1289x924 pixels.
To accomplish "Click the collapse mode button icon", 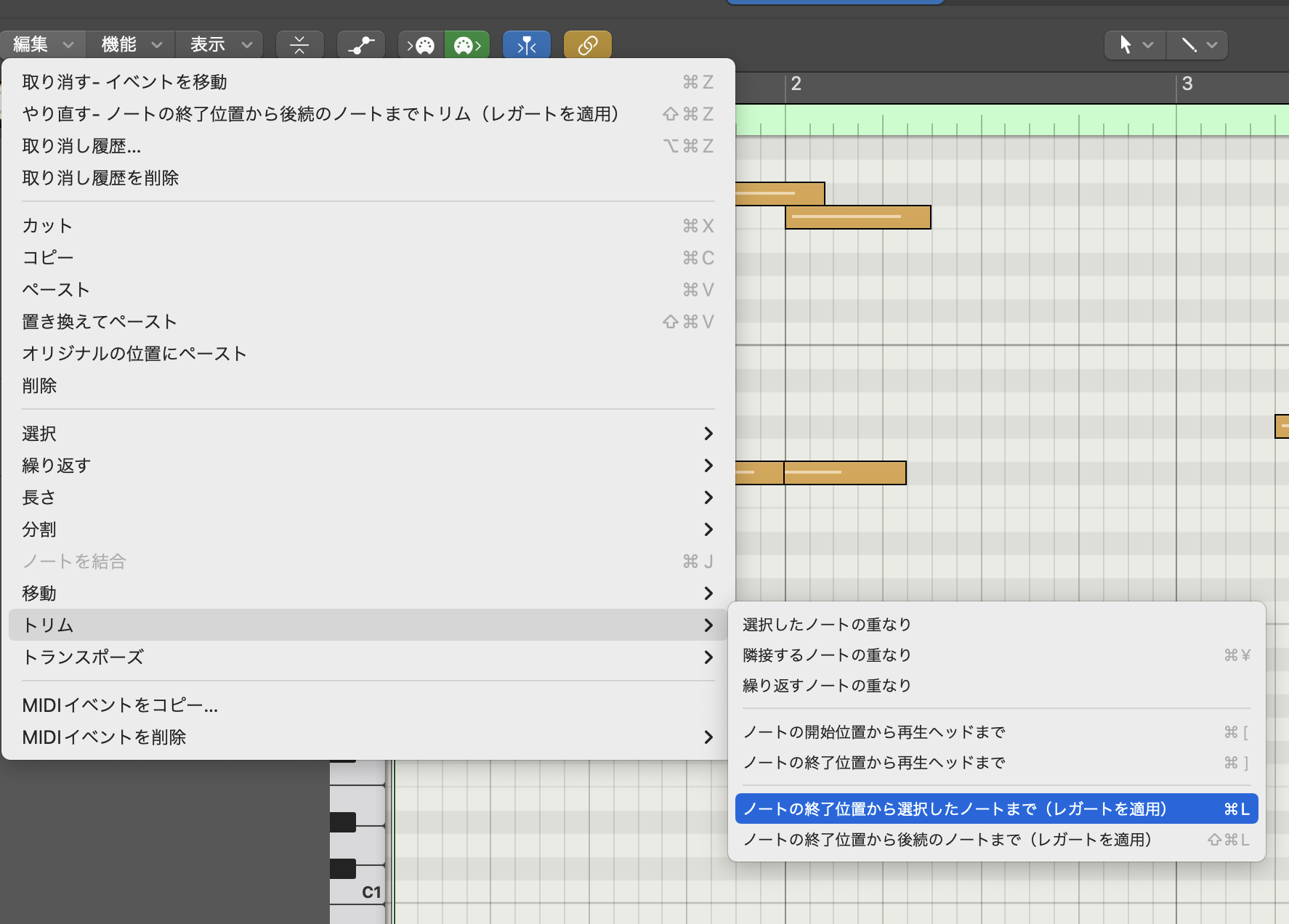I will [x=299, y=45].
